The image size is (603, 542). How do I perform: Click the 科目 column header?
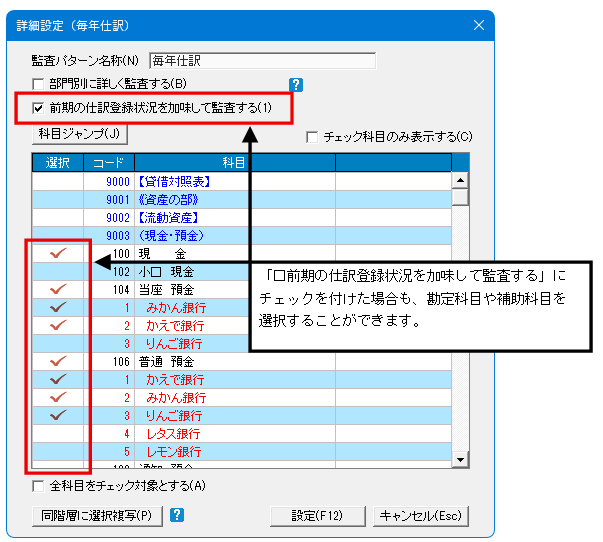pos(234,162)
